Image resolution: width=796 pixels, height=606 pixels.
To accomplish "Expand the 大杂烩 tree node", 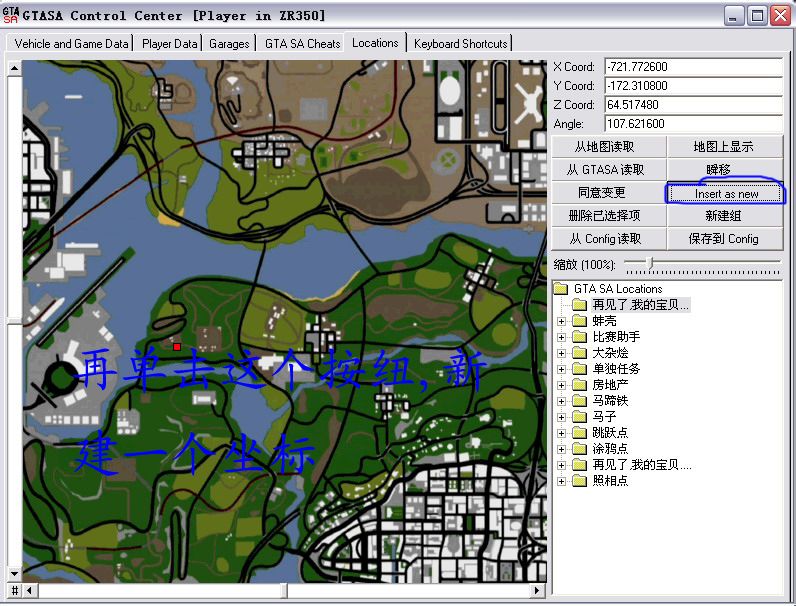I will click(561, 353).
